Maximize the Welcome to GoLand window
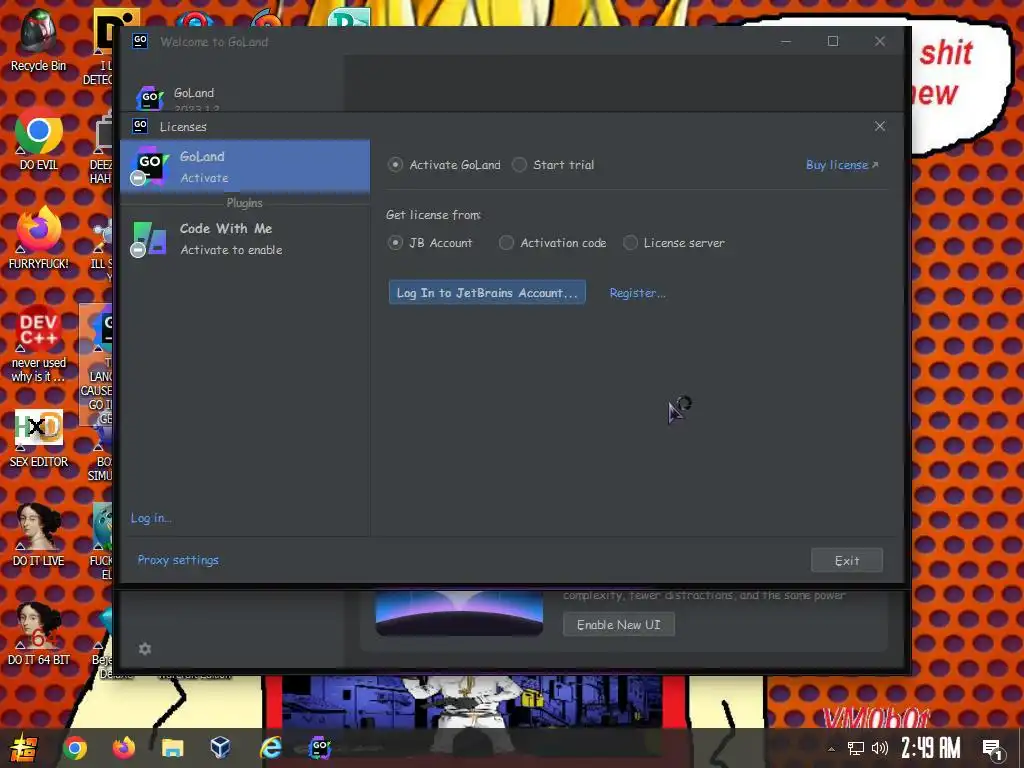 pyautogui.click(x=833, y=41)
